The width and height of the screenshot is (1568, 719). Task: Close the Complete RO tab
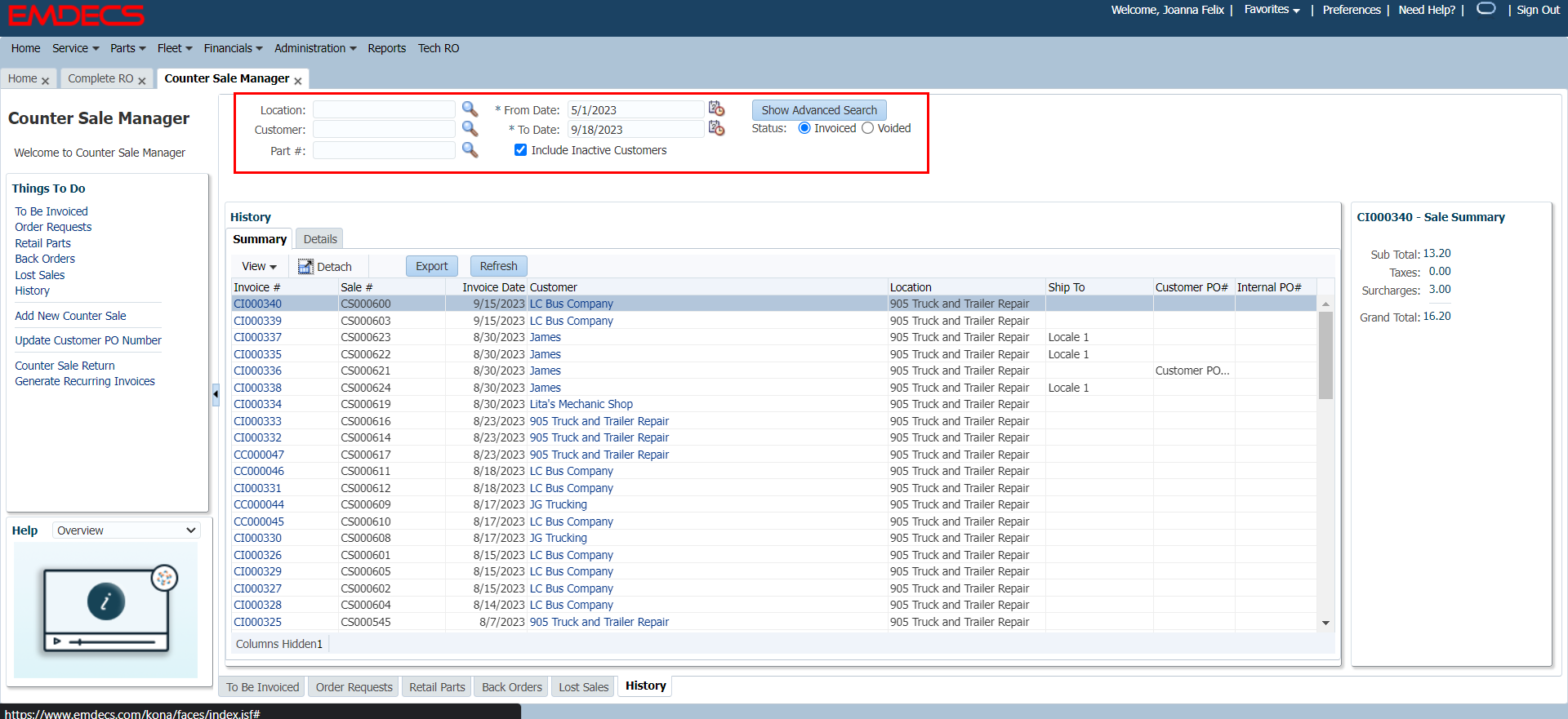(x=142, y=80)
